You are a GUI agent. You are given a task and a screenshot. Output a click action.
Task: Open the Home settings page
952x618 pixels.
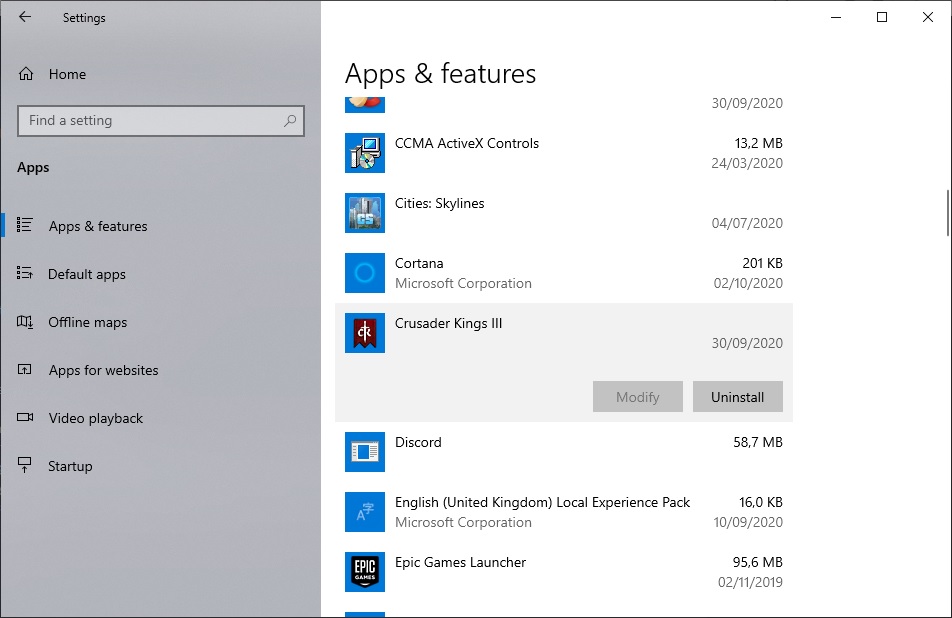(x=67, y=74)
